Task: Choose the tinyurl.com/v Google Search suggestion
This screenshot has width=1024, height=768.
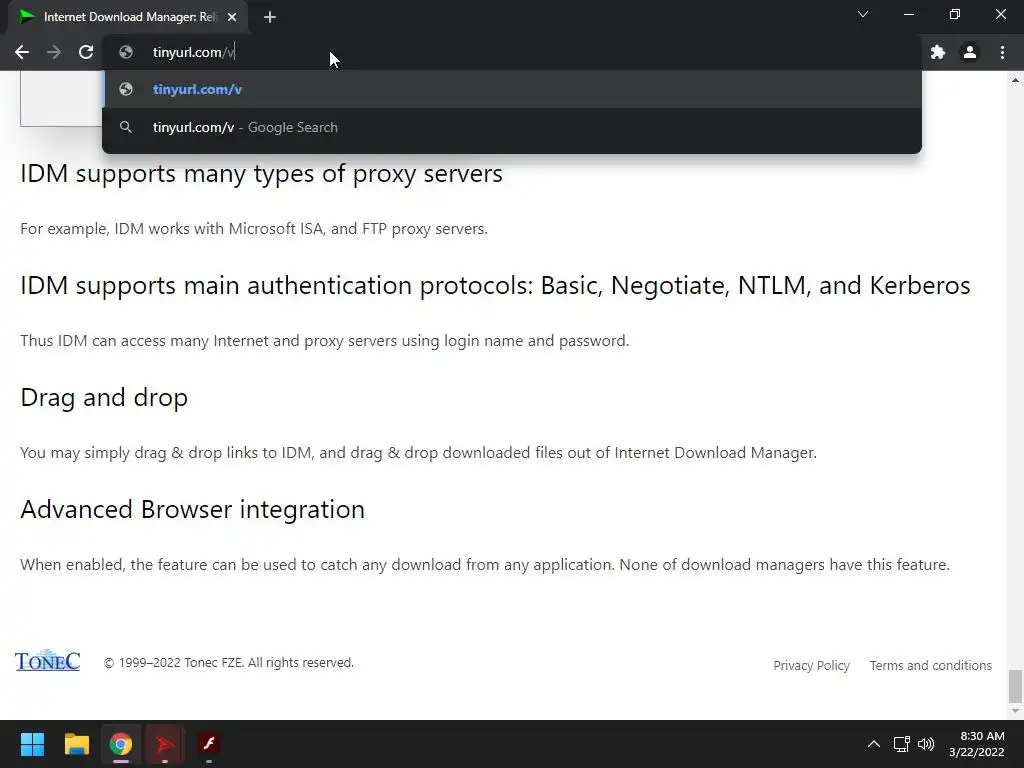Action: [512, 127]
